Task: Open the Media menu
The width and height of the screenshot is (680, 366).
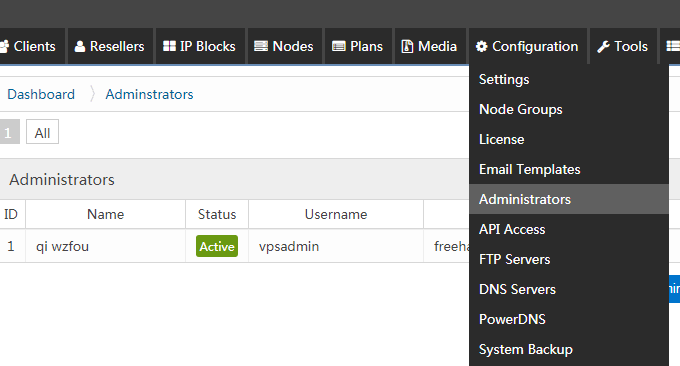Action: (430, 46)
